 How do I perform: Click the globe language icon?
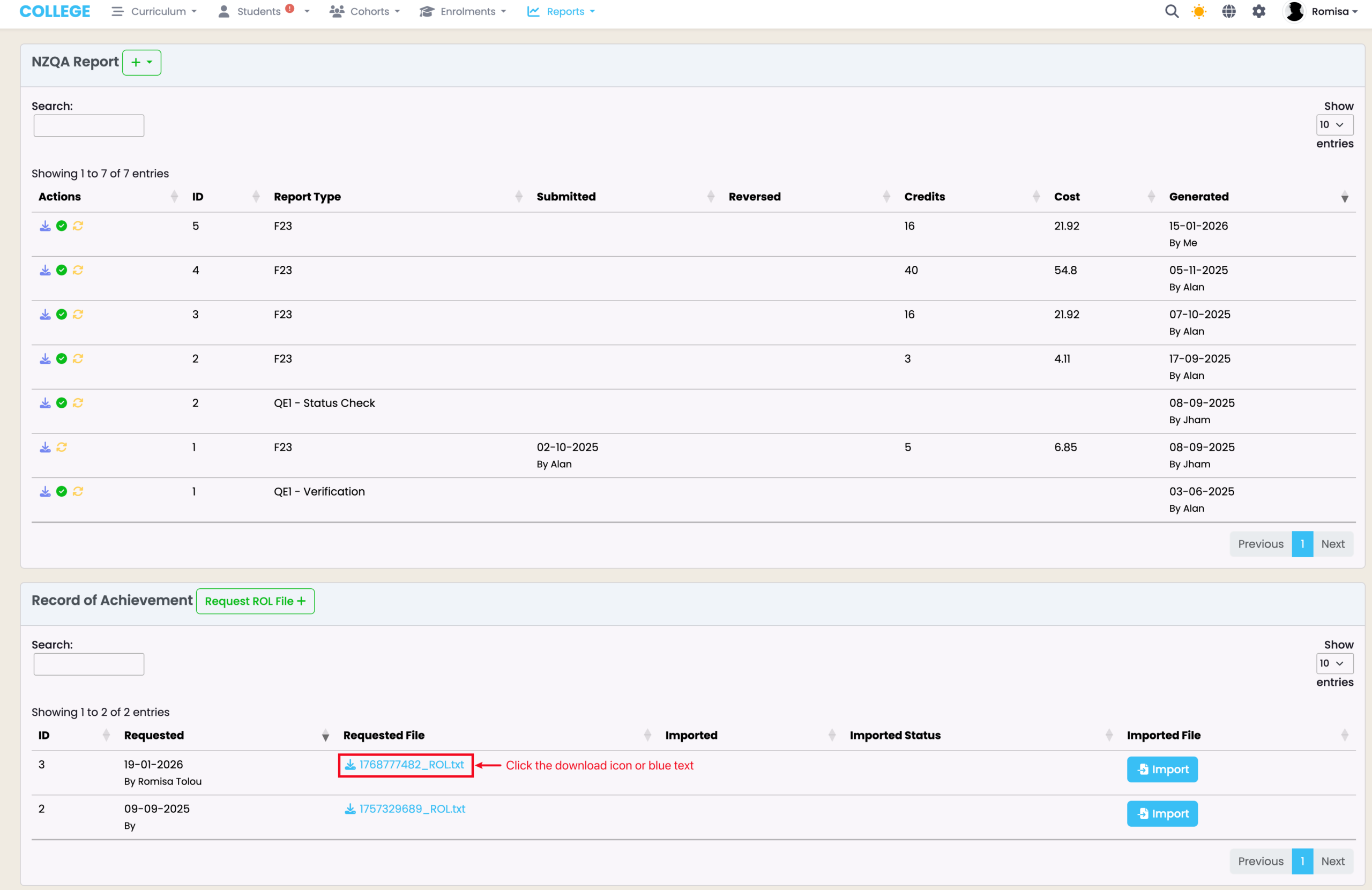(x=1229, y=12)
